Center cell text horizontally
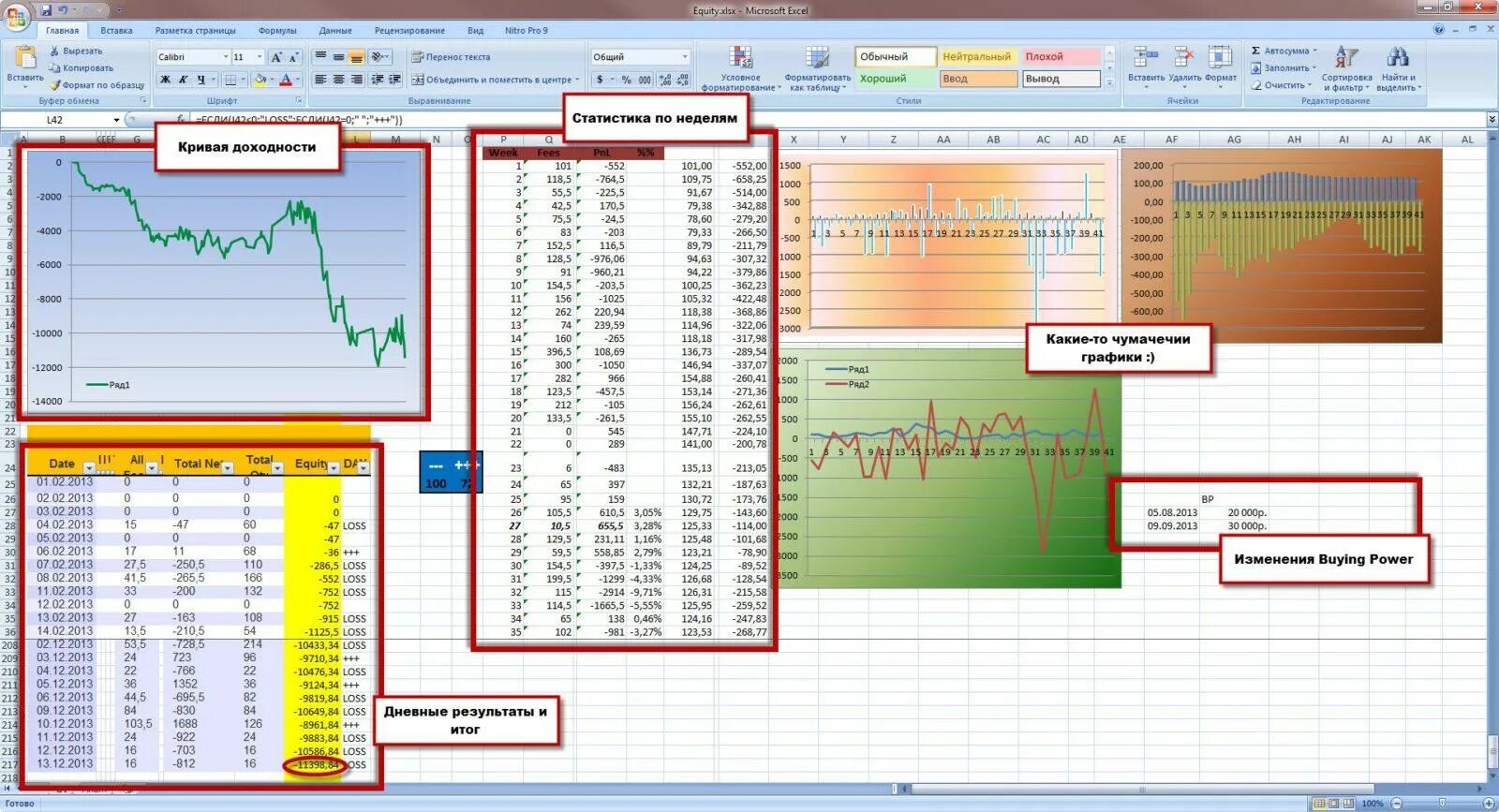This screenshot has width=1499, height=812. tap(338, 80)
